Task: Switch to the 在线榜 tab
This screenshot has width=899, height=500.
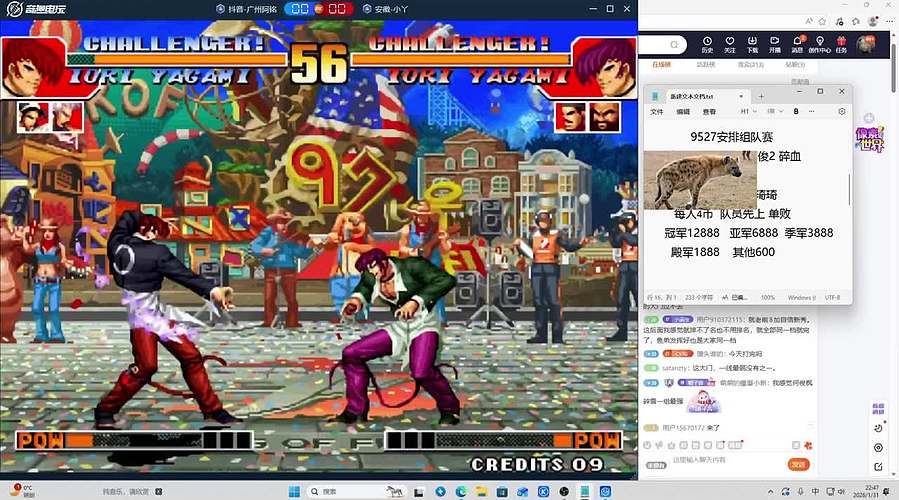Action: click(x=661, y=64)
